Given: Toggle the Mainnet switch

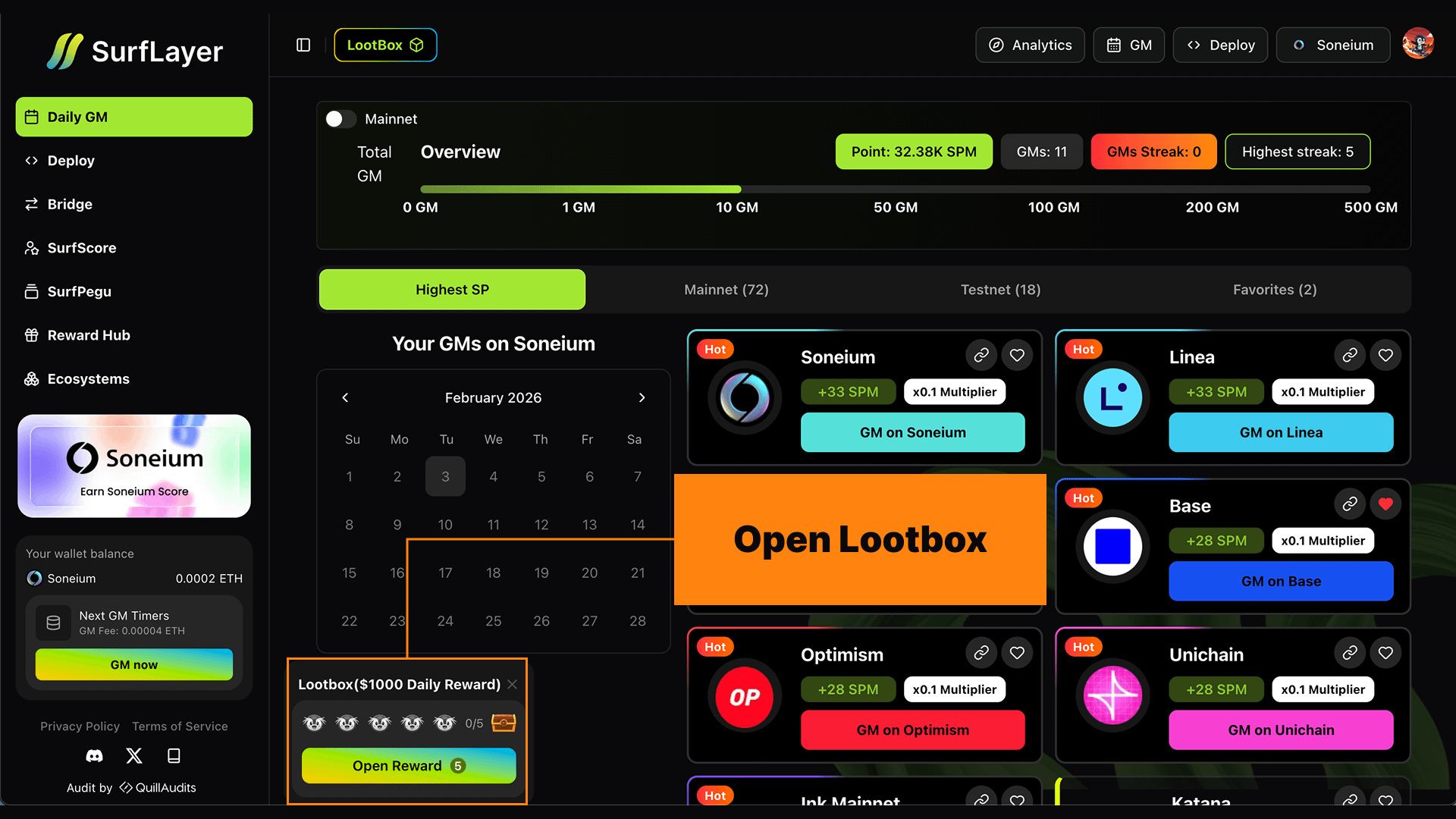Looking at the screenshot, I should click(340, 119).
